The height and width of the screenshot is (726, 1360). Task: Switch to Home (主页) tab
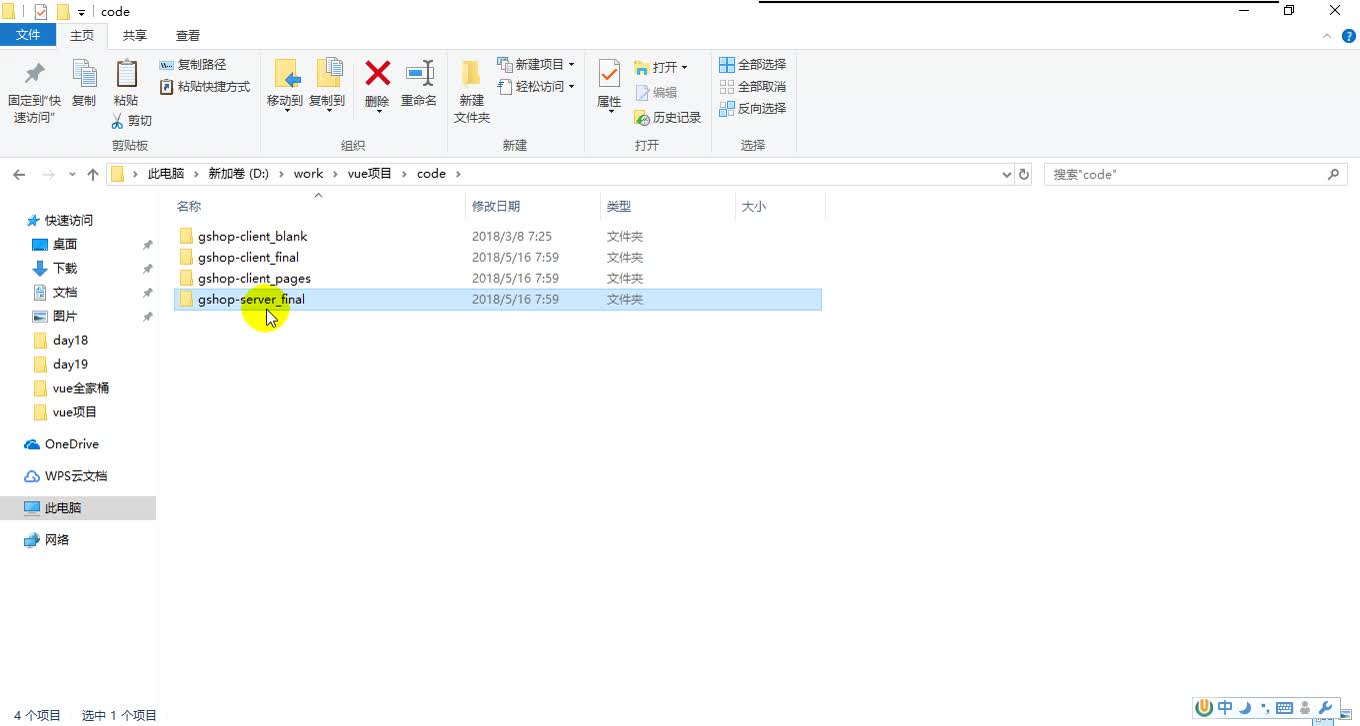pyautogui.click(x=82, y=35)
